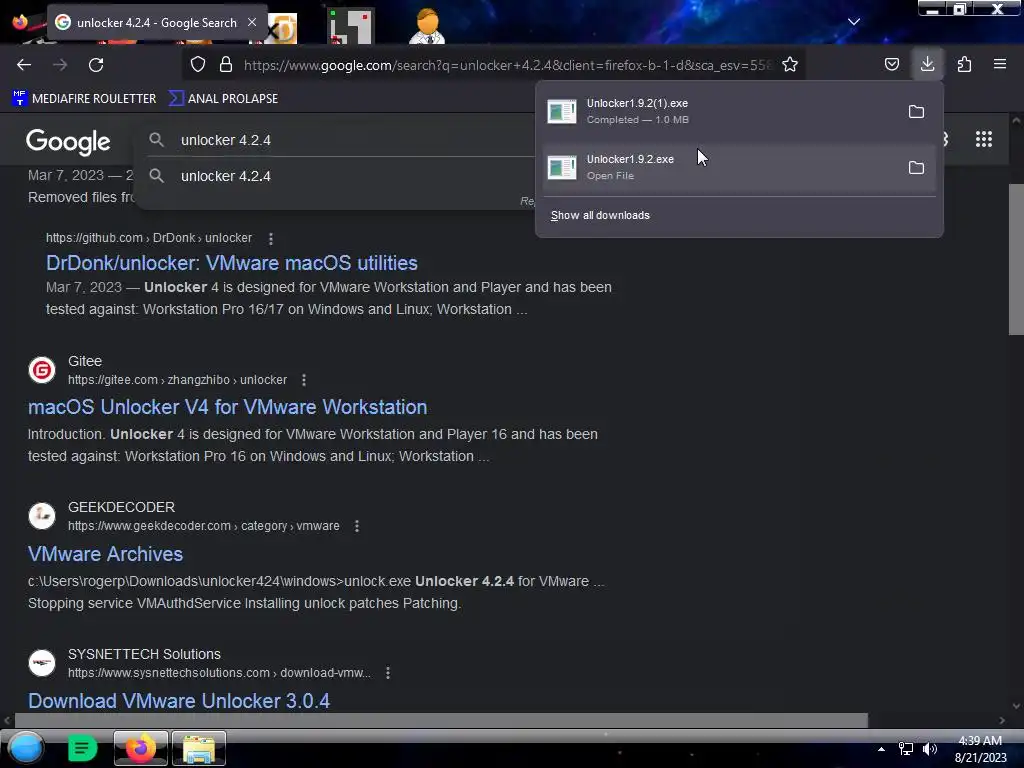Open Download VMware Unlocker 3.0.4 link
The height and width of the screenshot is (768, 1024).
coord(179,701)
